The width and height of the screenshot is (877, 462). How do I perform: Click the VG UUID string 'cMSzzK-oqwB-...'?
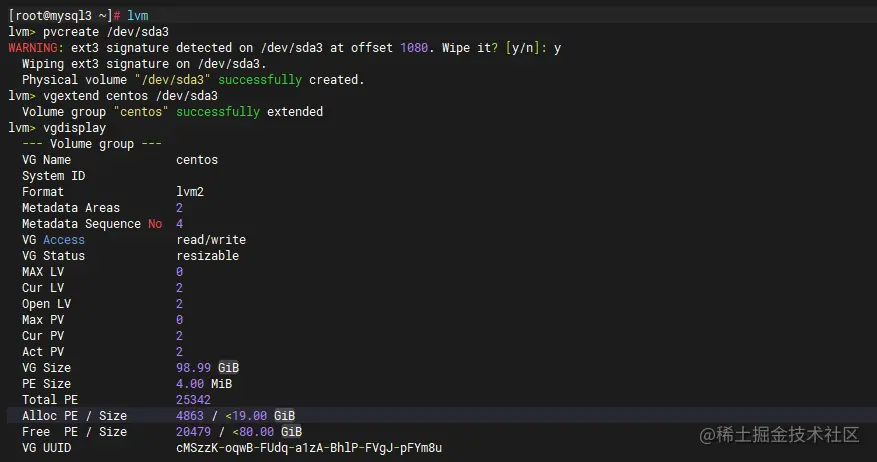309,447
